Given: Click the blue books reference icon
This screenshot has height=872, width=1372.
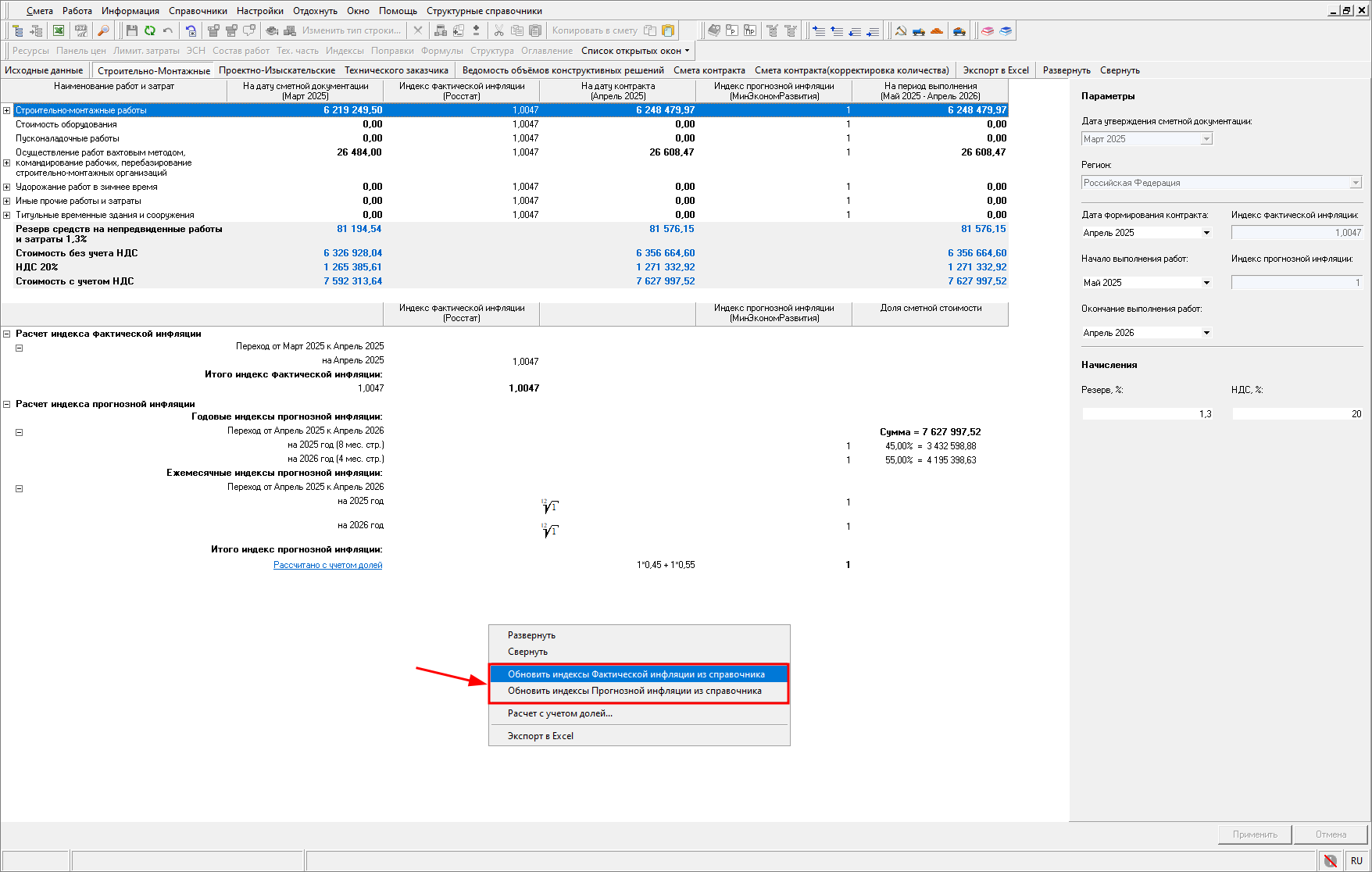Looking at the screenshot, I should point(1006,30).
